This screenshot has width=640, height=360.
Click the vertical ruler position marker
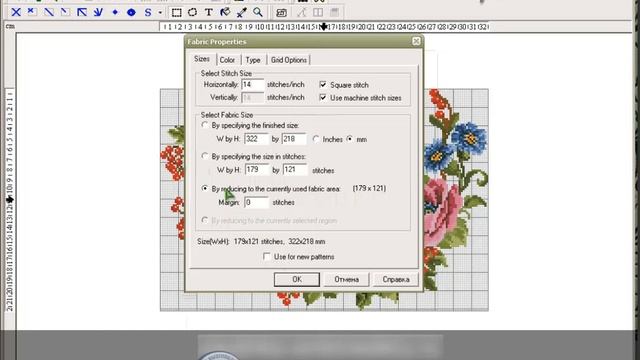[10, 199]
